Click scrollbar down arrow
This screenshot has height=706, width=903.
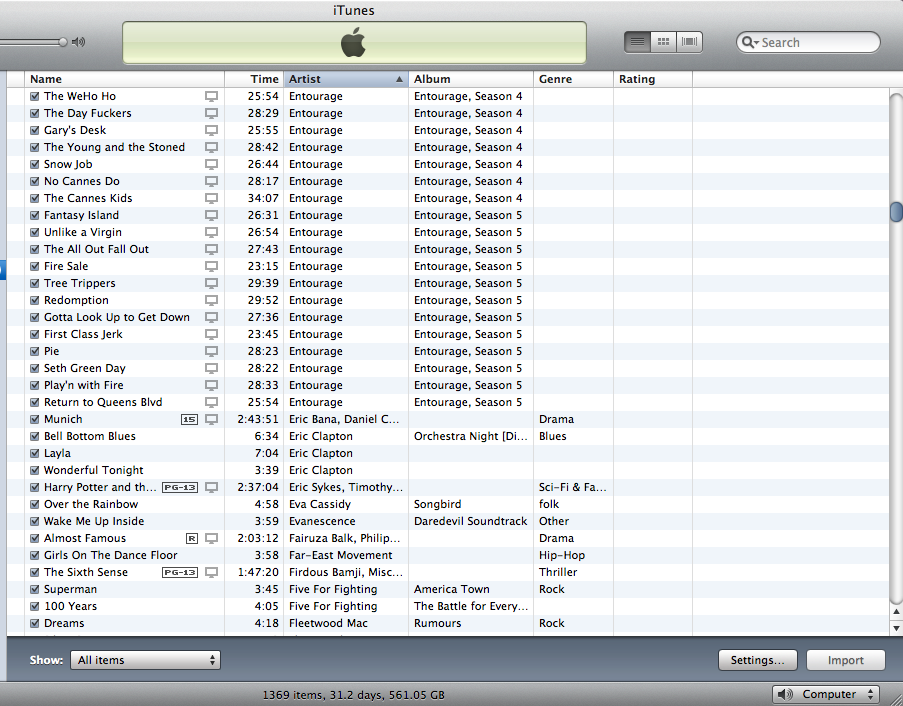pyautogui.click(x=896, y=628)
